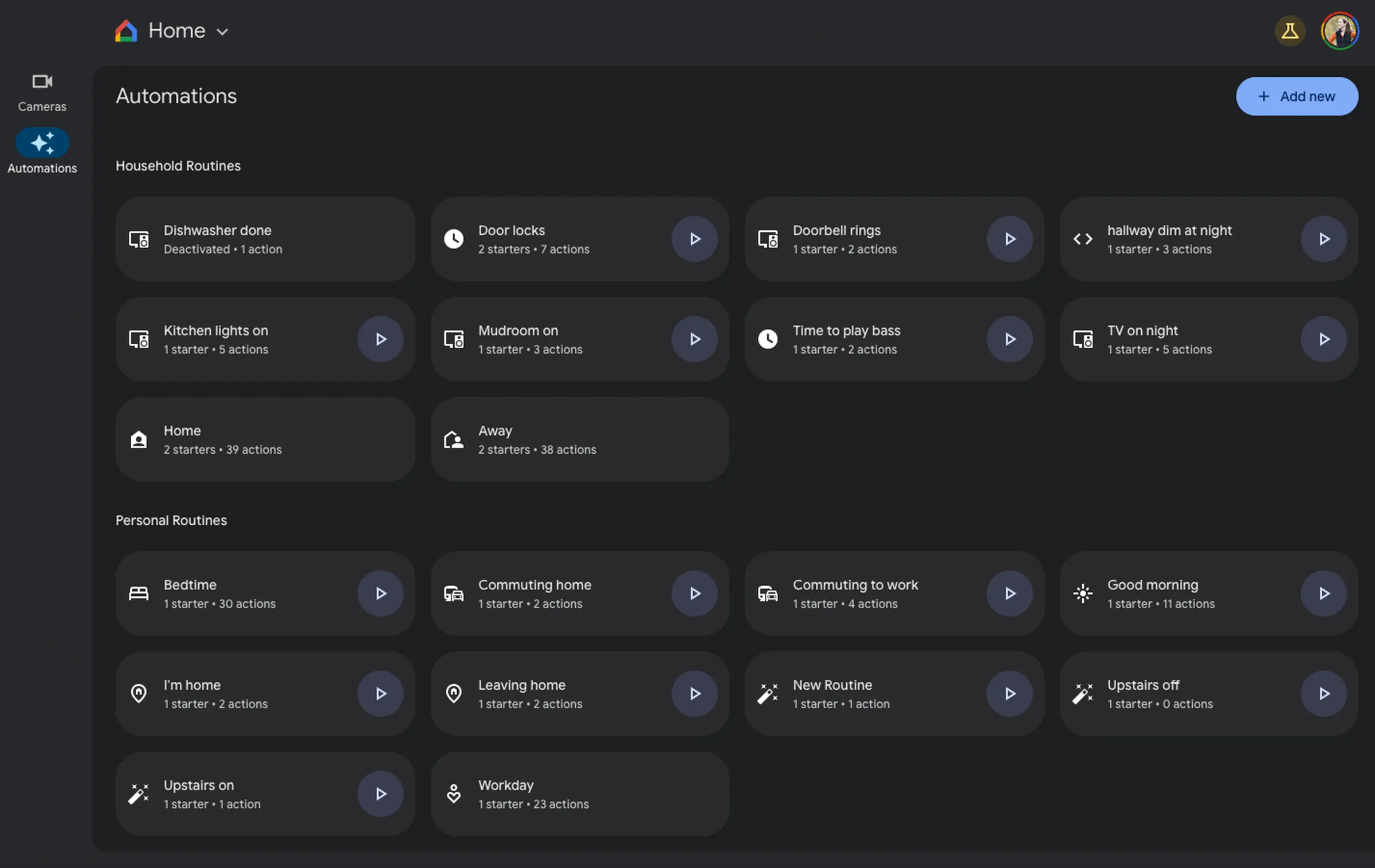Click the Add new button
The image size is (1375, 868).
point(1297,96)
